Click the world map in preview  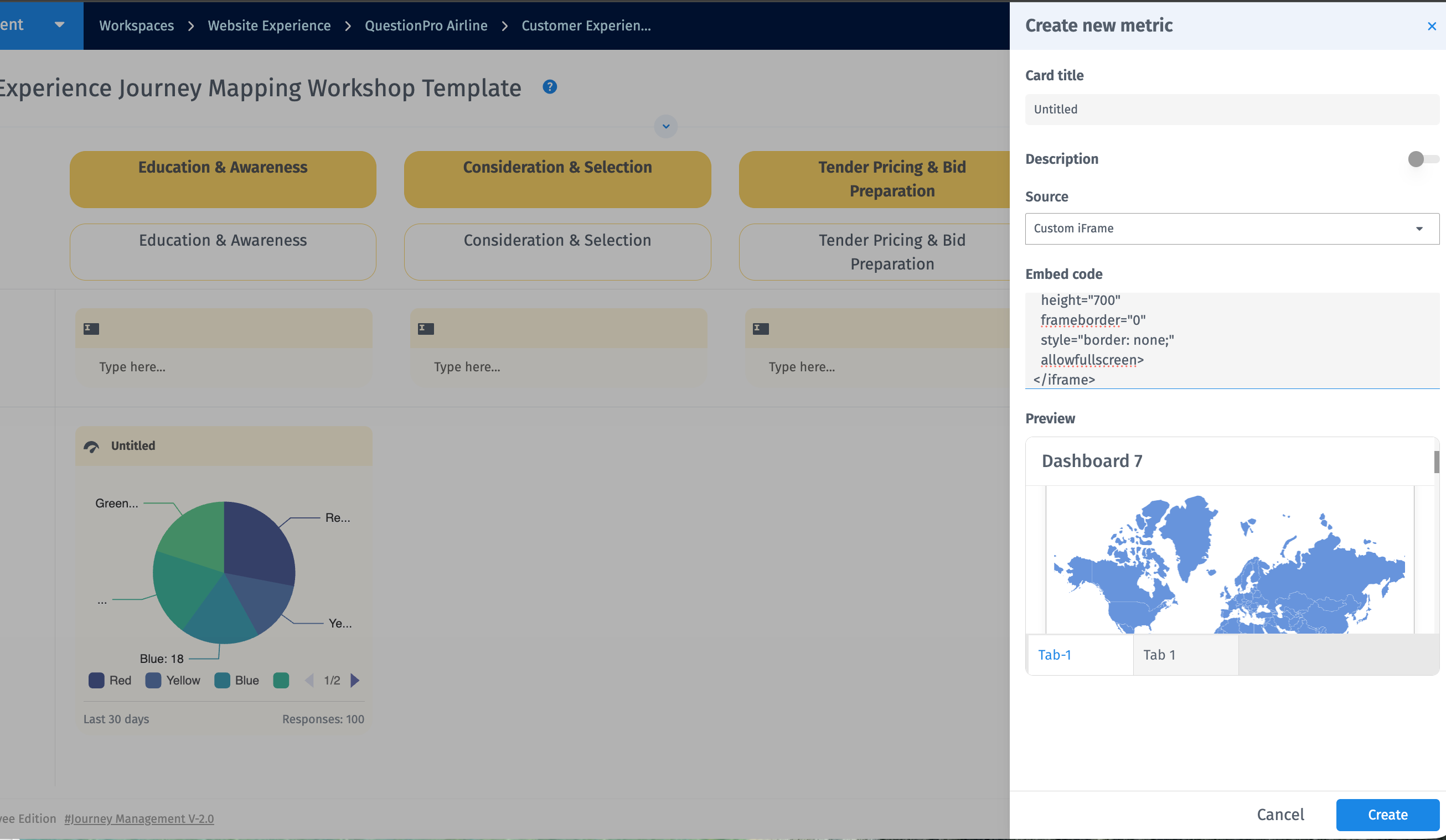point(1229,564)
